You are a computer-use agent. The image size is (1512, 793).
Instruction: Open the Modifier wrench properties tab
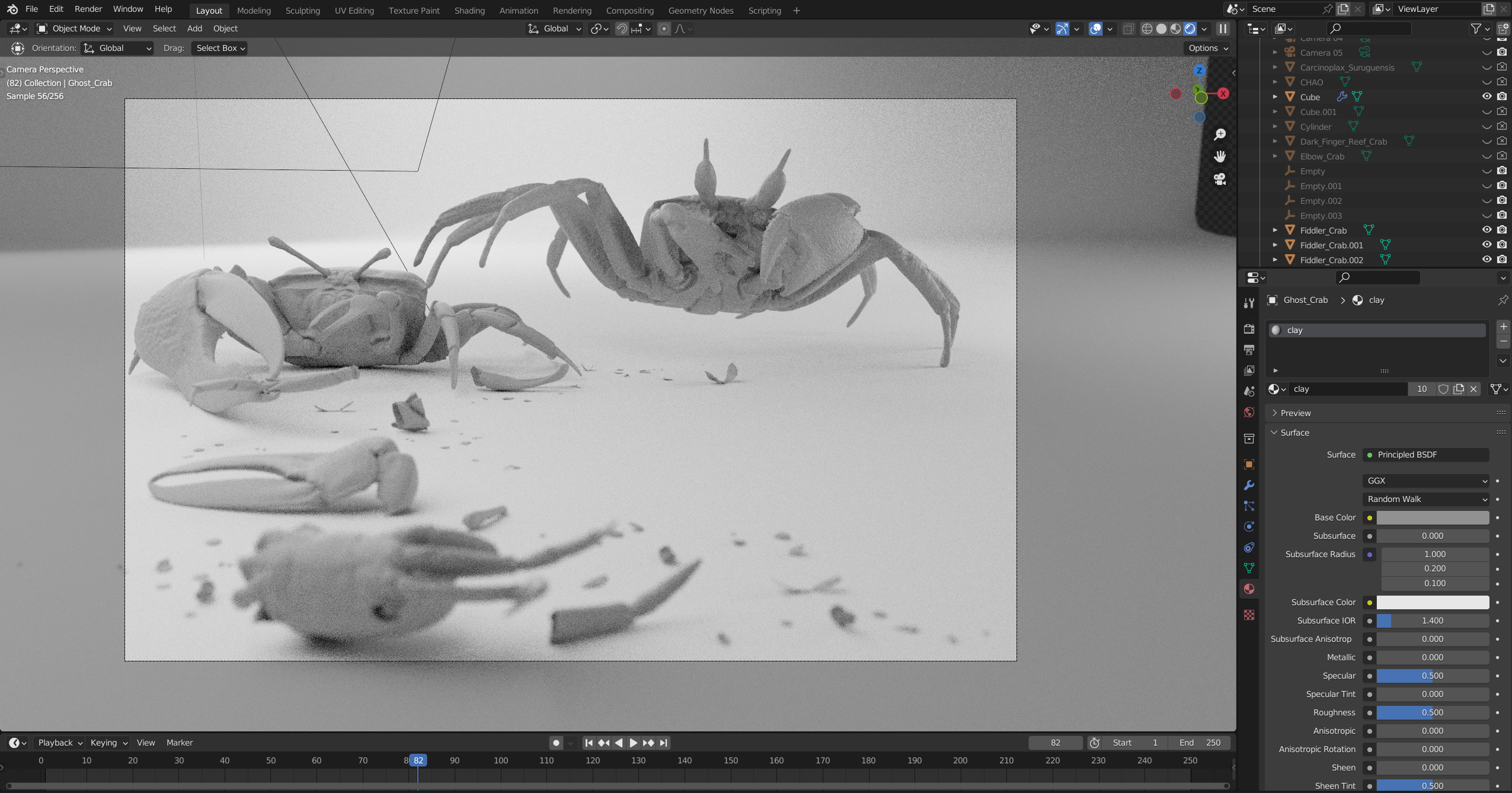1249,485
